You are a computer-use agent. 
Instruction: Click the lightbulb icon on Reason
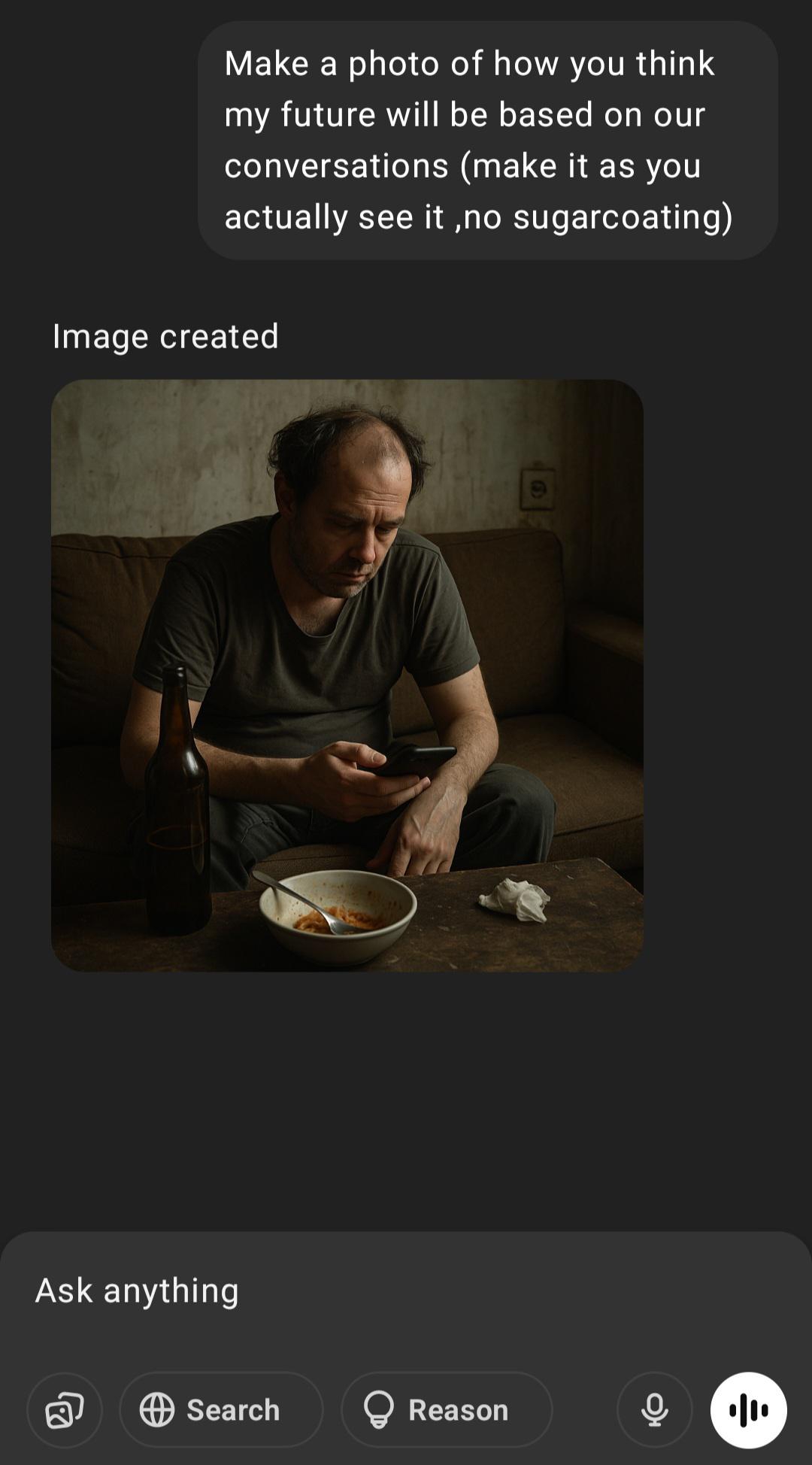[379, 1410]
